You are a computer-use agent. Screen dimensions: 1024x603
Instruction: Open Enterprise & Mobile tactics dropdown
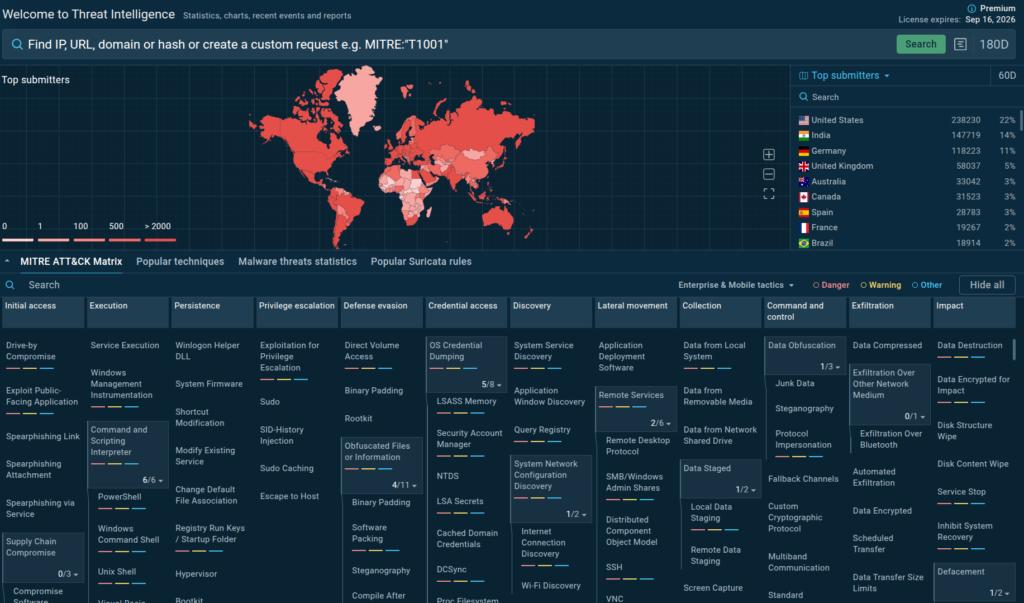pos(736,285)
